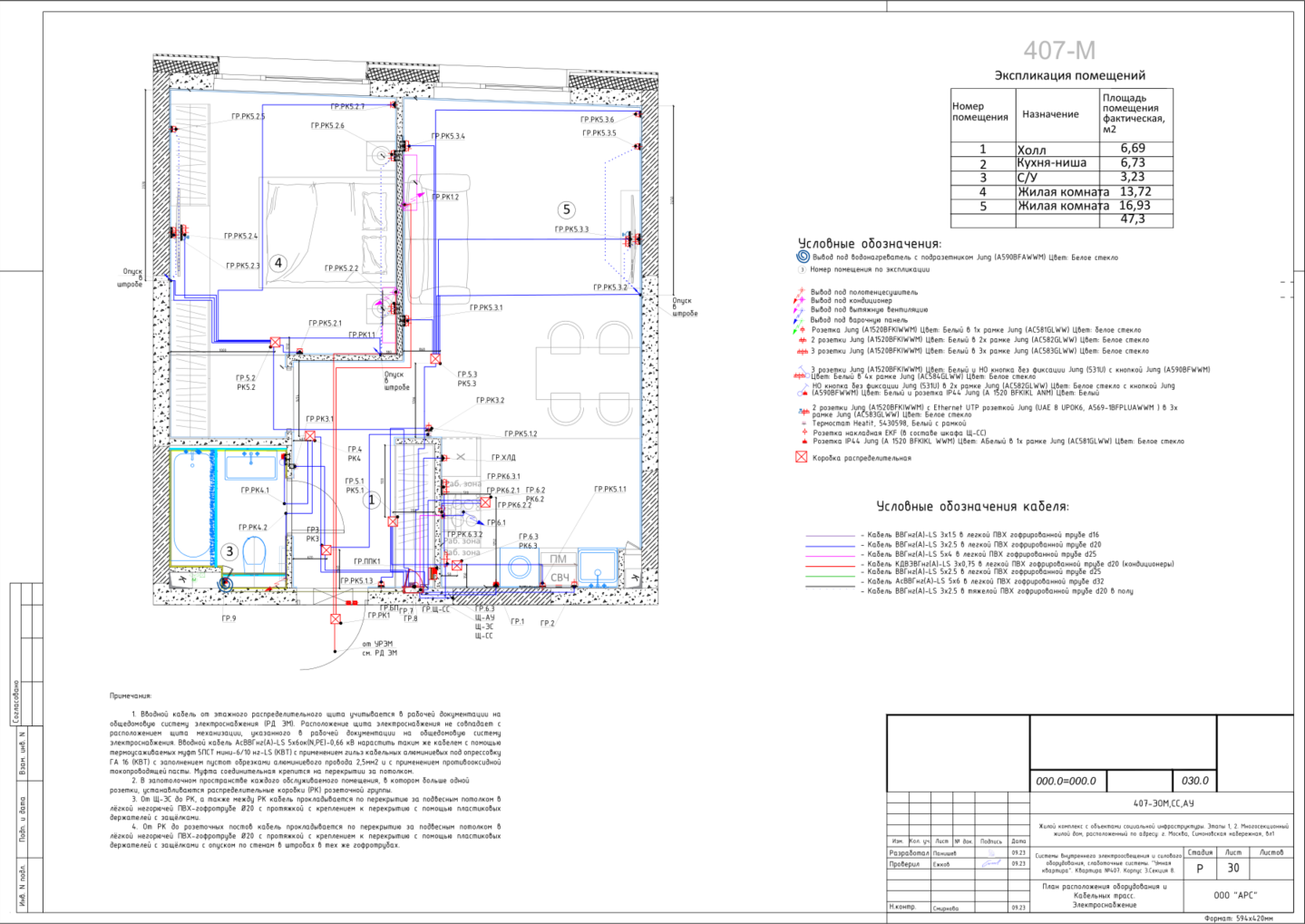Click the СВЧ microwave label box
1305x924 pixels.
pyautogui.click(x=560, y=578)
